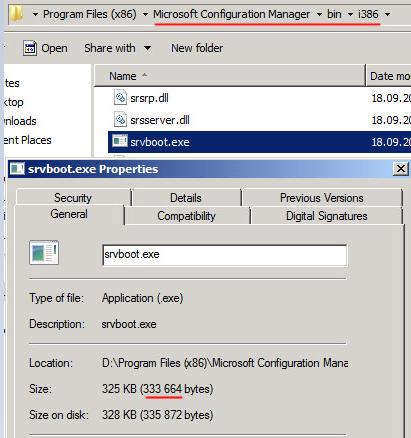This screenshot has height=438, width=411.
Task: Click the Type of file Application (.exe) value
Action: [143, 298]
